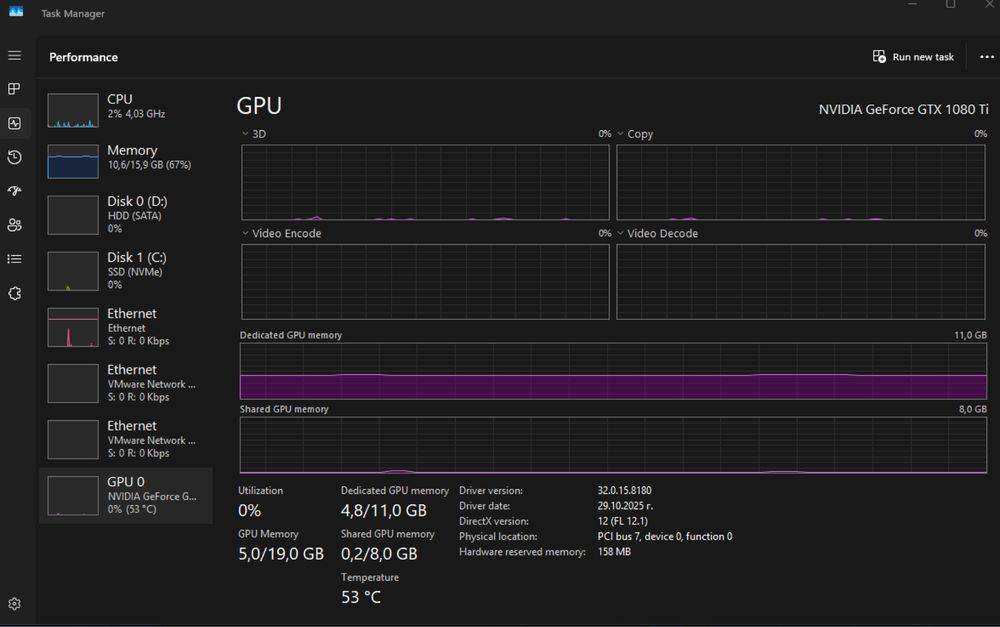Expand the Copy graph engine dropdown
Screen dimensions: 1000x627
point(621,134)
